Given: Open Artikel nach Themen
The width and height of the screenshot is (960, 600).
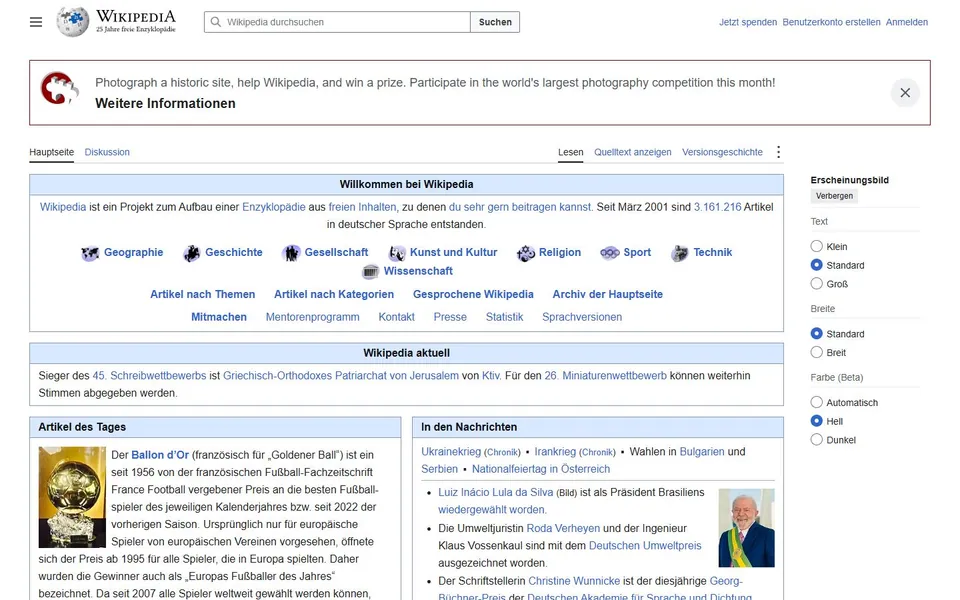Looking at the screenshot, I should pos(203,294).
